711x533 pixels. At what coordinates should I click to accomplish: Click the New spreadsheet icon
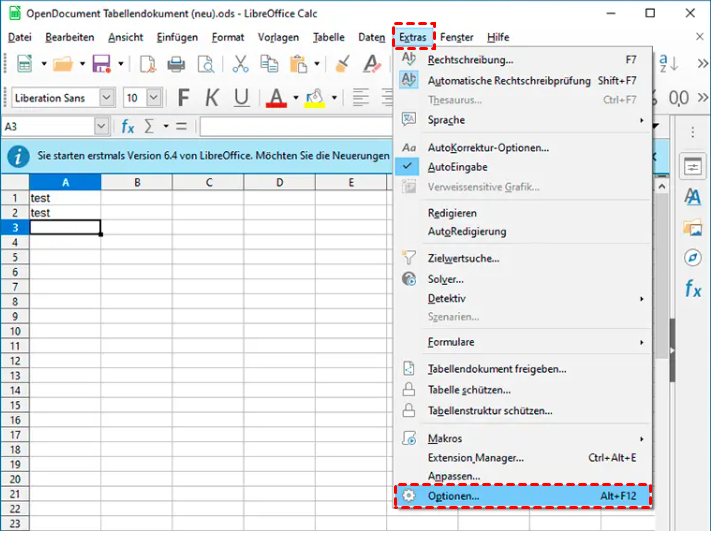point(24,64)
